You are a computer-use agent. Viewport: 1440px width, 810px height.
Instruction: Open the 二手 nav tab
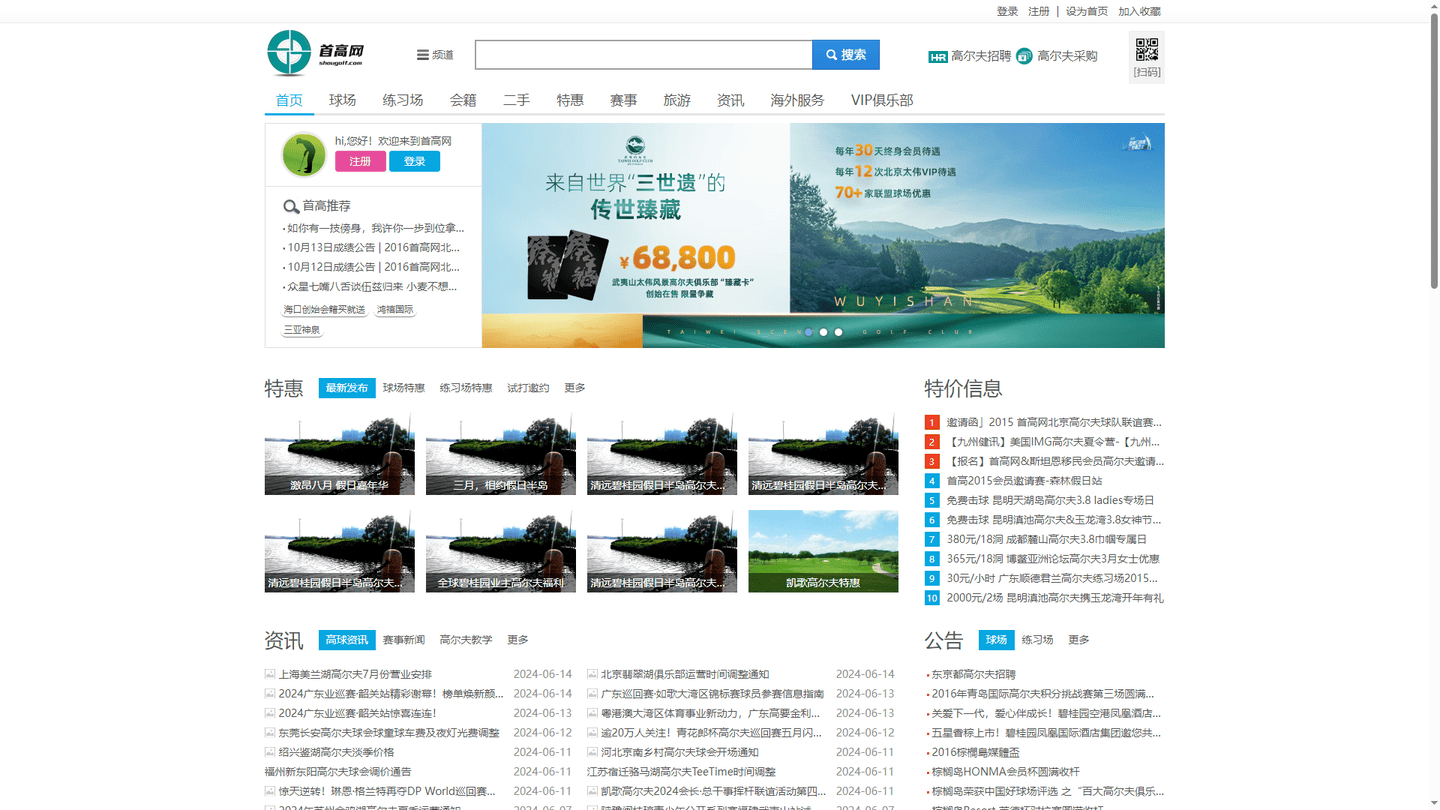click(x=516, y=100)
